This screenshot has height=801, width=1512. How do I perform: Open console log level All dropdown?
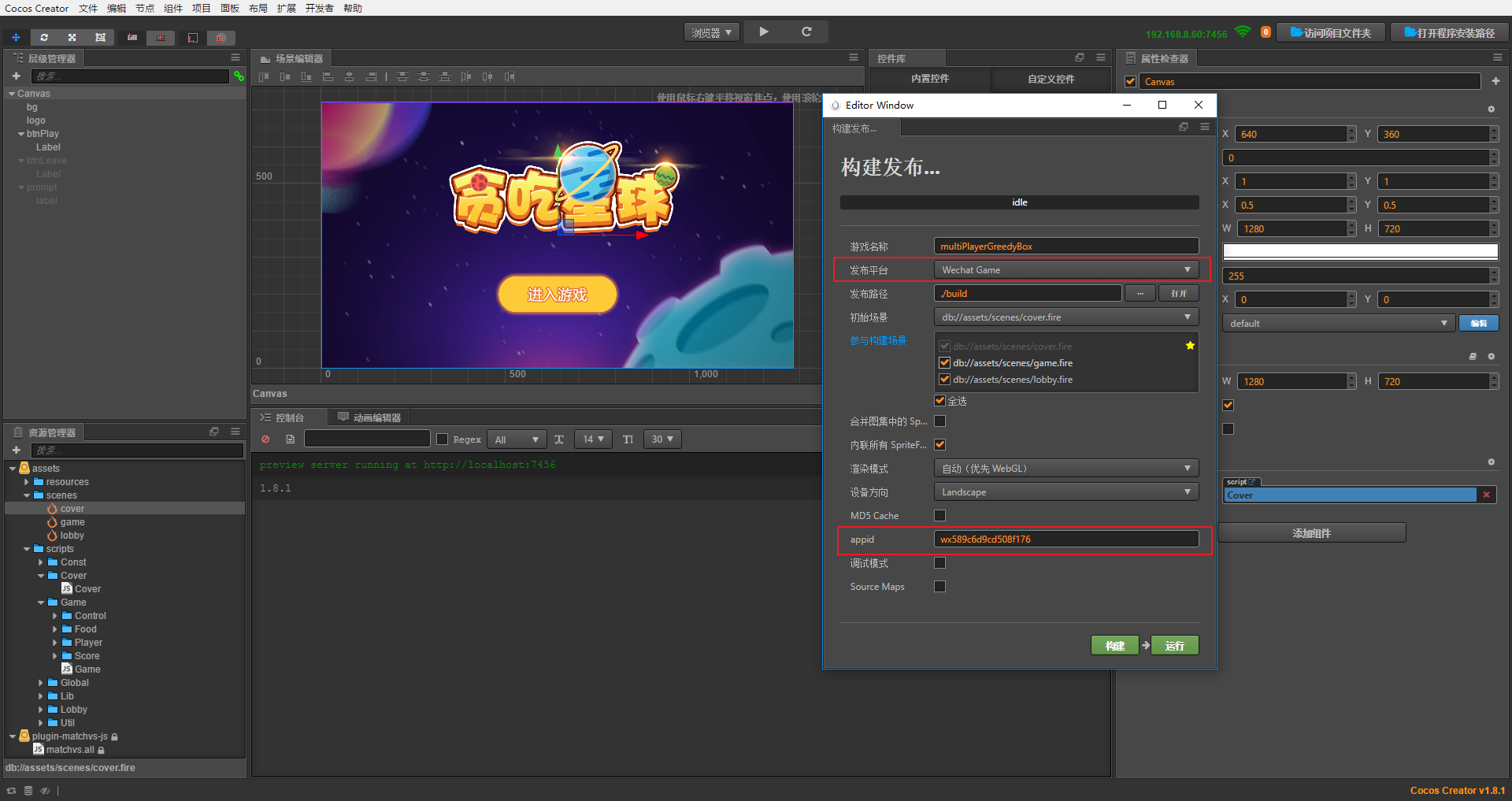[x=517, y=439]
